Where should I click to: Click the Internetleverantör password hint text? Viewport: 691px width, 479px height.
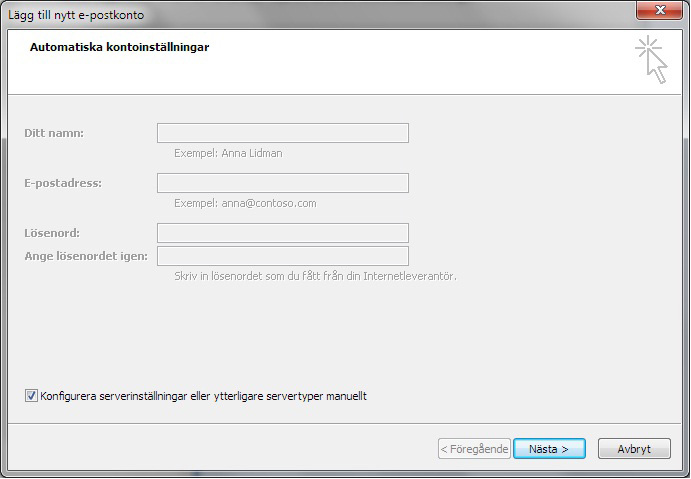[316, 276]
